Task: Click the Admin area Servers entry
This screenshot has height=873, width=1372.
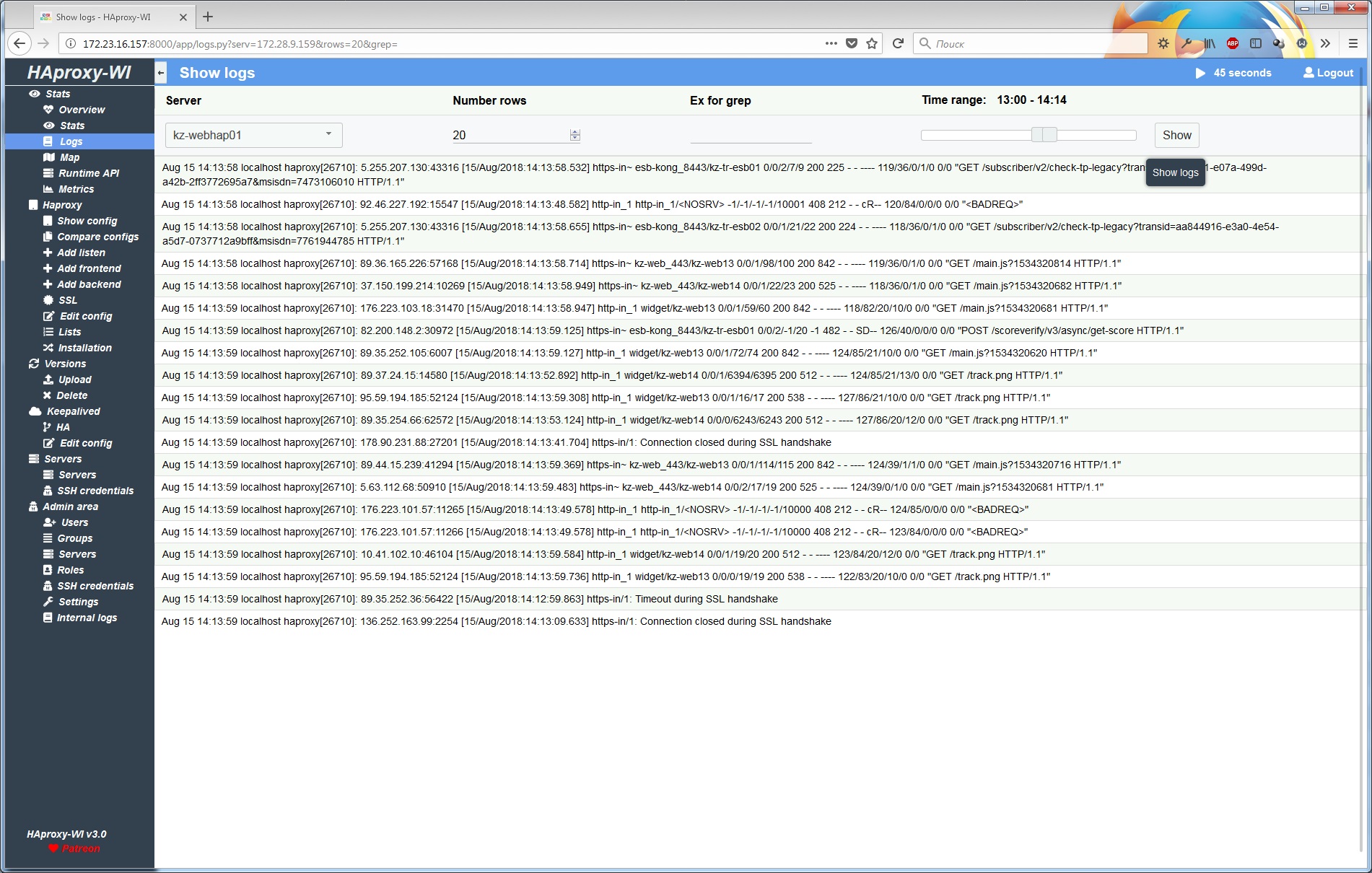Action: coord(77,554)
